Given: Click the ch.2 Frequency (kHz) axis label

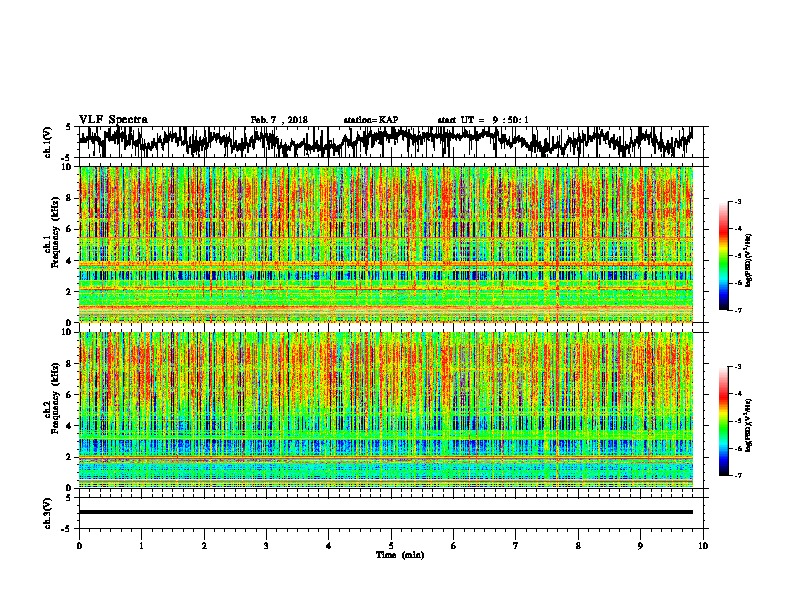Looking at the screenshot, I should pos(52,398).
